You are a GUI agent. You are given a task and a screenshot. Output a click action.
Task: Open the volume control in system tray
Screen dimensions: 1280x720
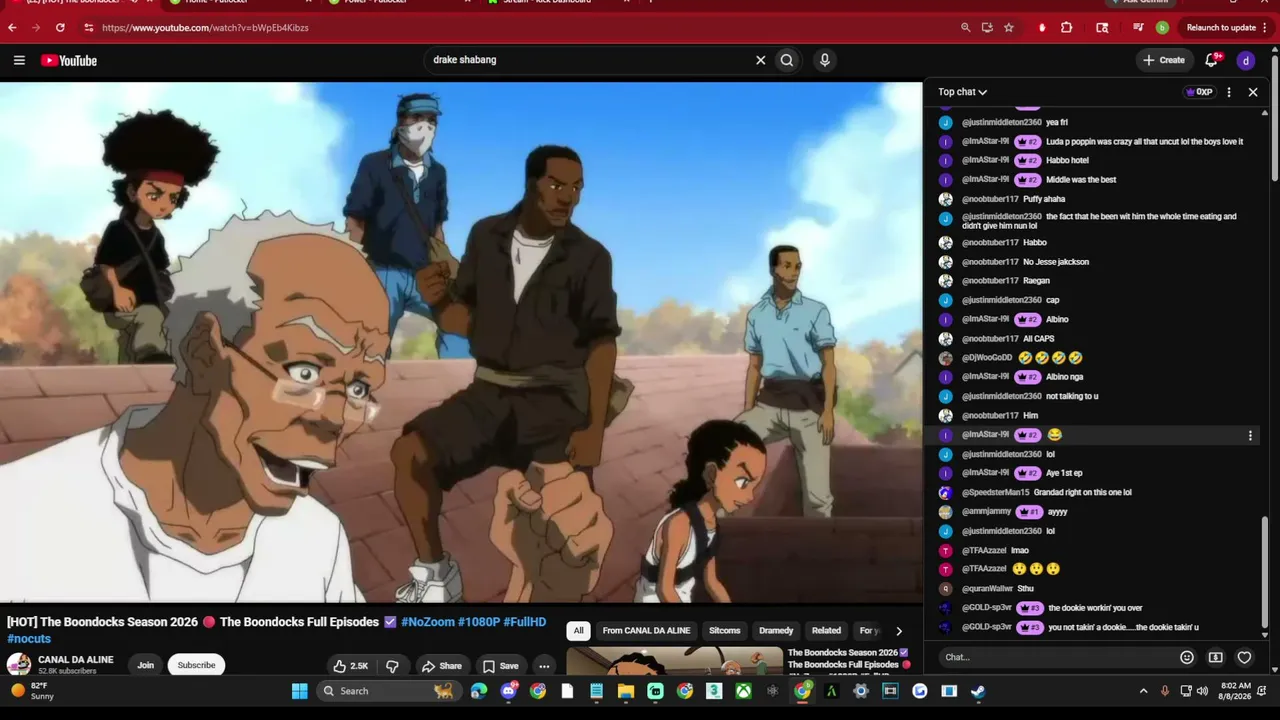click(1202, 691)
